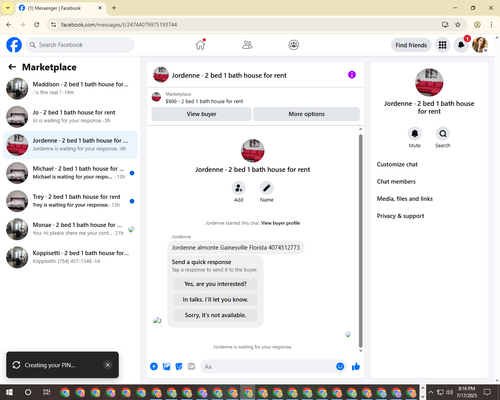Open the taskbar clock
Image resolution: width=500 pixels, height=400 pixels.
(467, 392)
